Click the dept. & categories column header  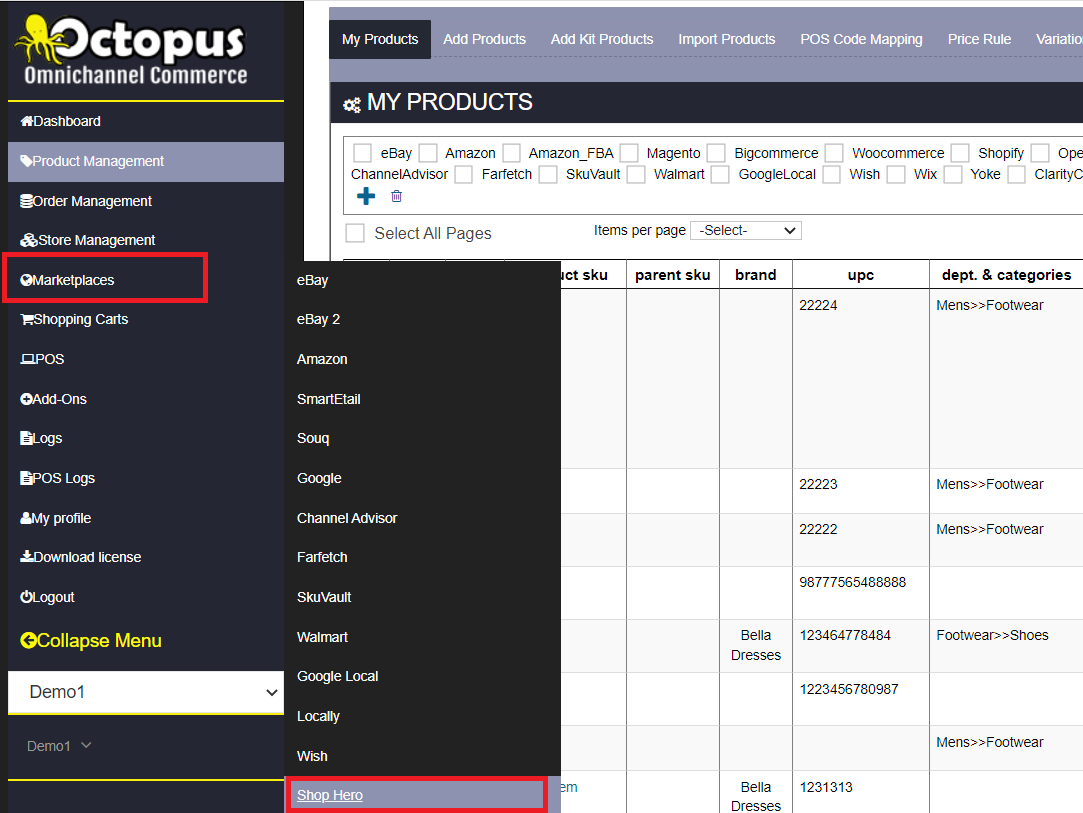(x=1006, y=275)
